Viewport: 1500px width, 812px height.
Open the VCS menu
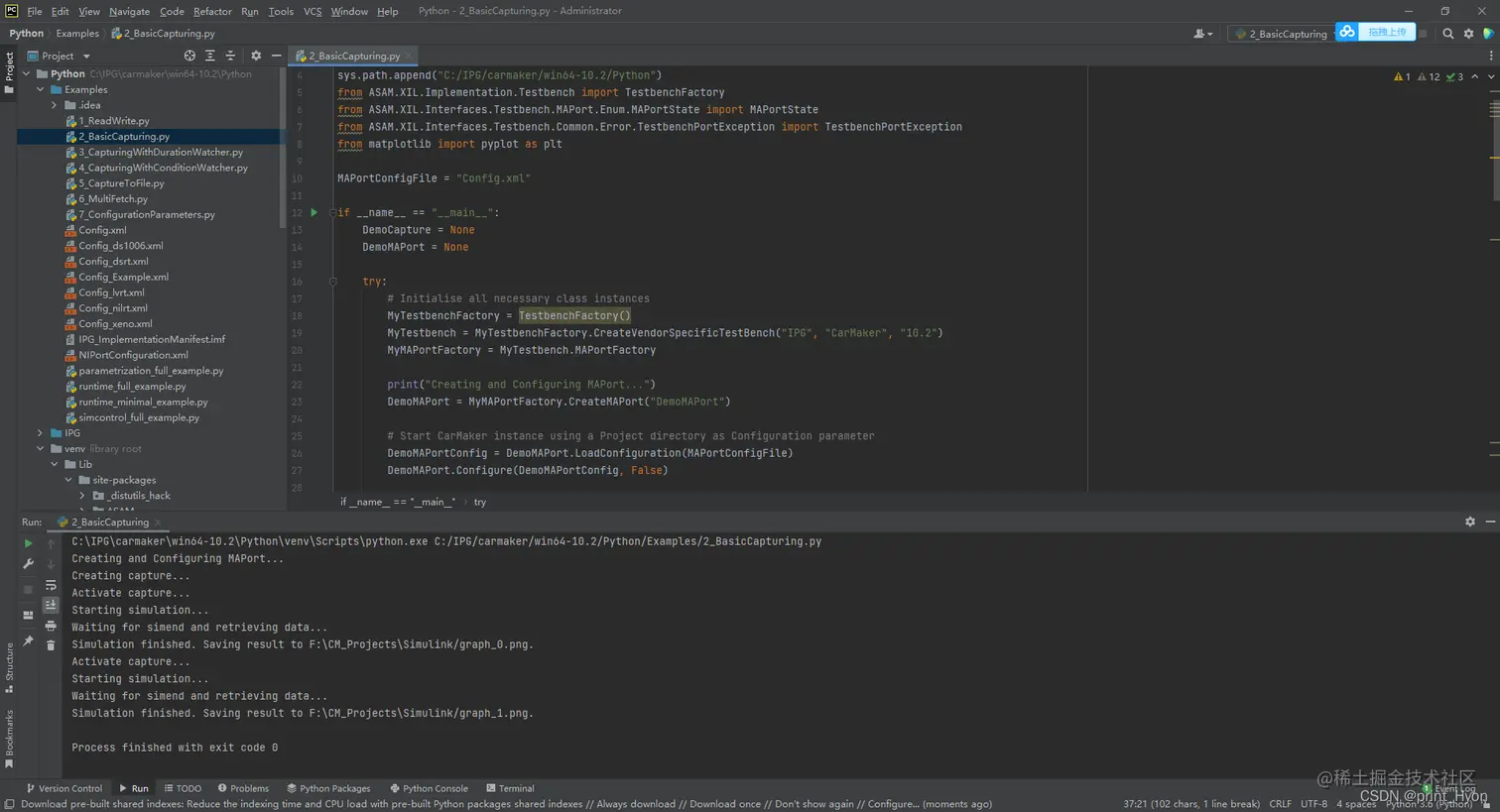pos(312,11)
